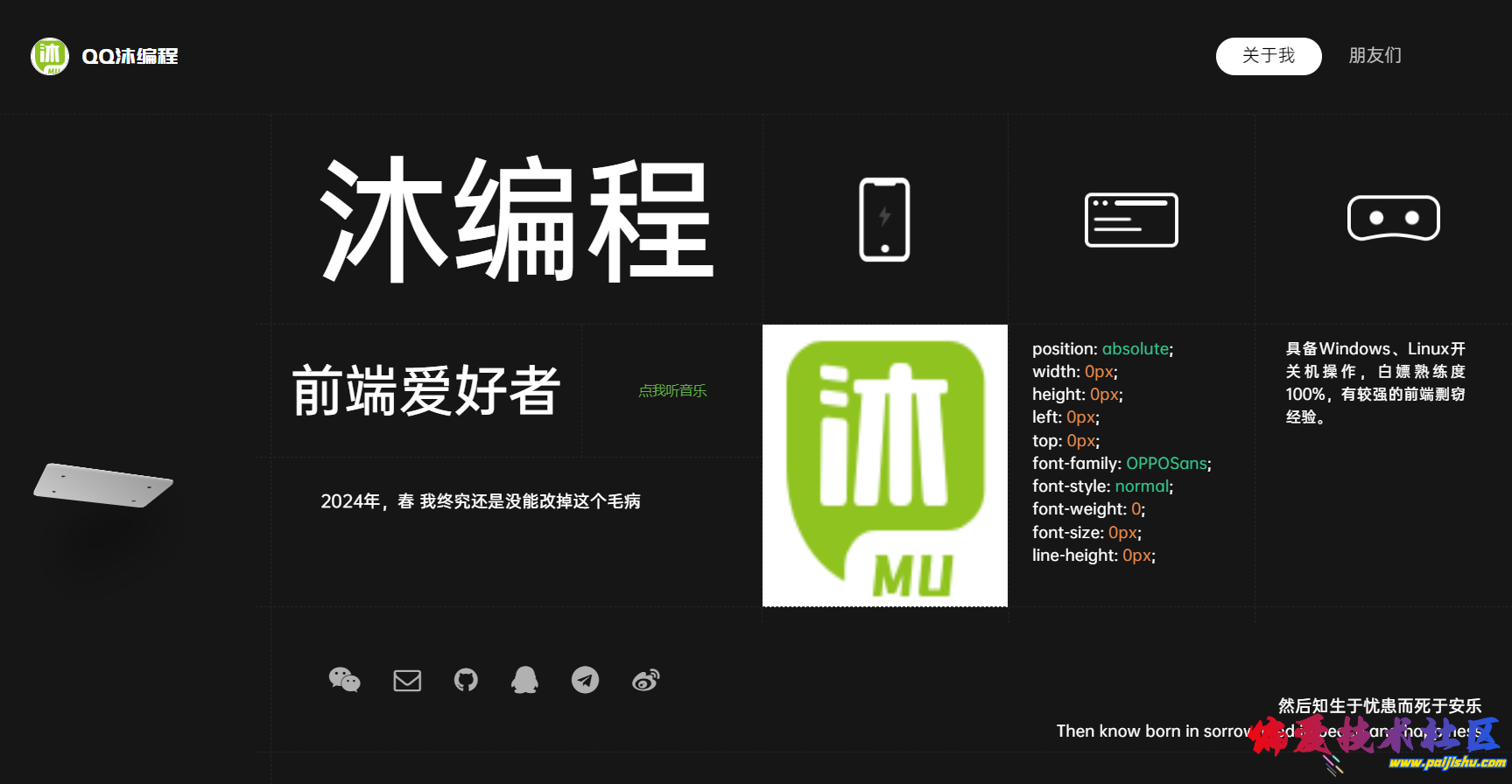
Task: Select the 关于我 navigation tab
Action: pos(1269,56)
